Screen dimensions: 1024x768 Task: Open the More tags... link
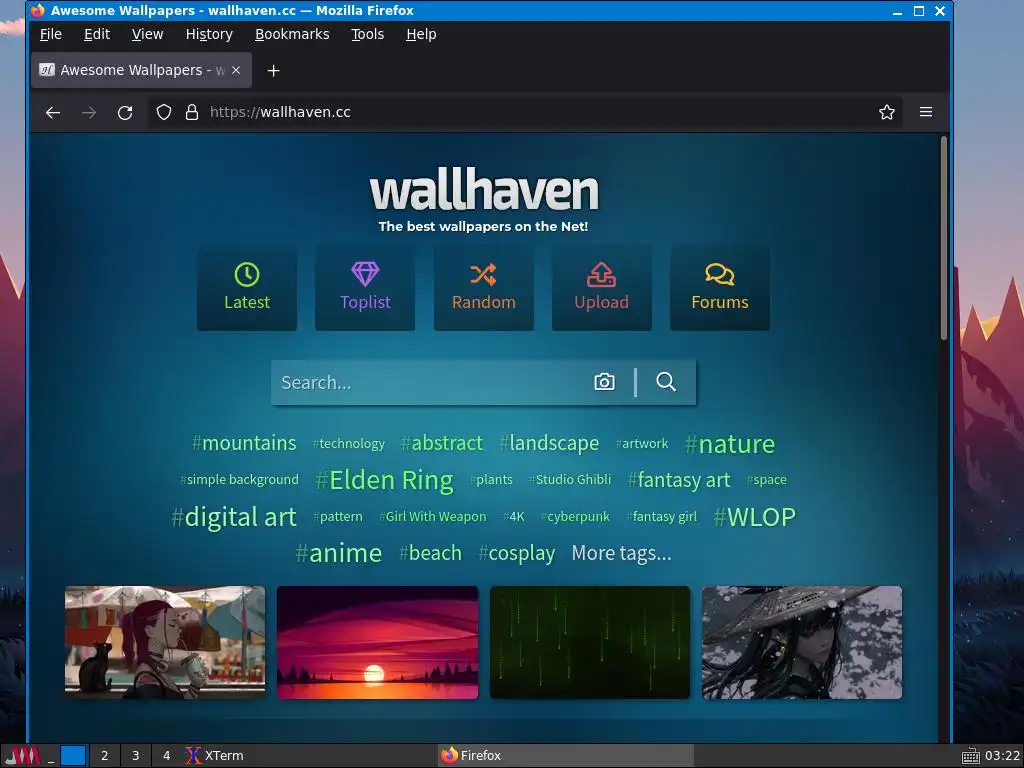click(621, 553)
